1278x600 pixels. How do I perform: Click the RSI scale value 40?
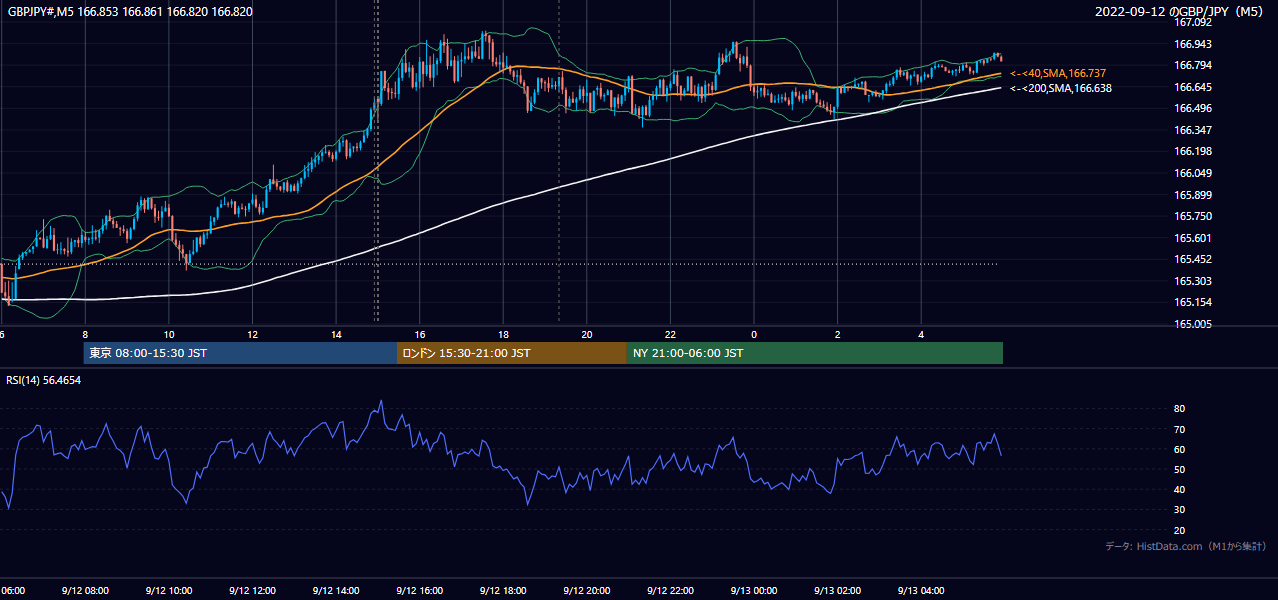[x=1180, y=490]
